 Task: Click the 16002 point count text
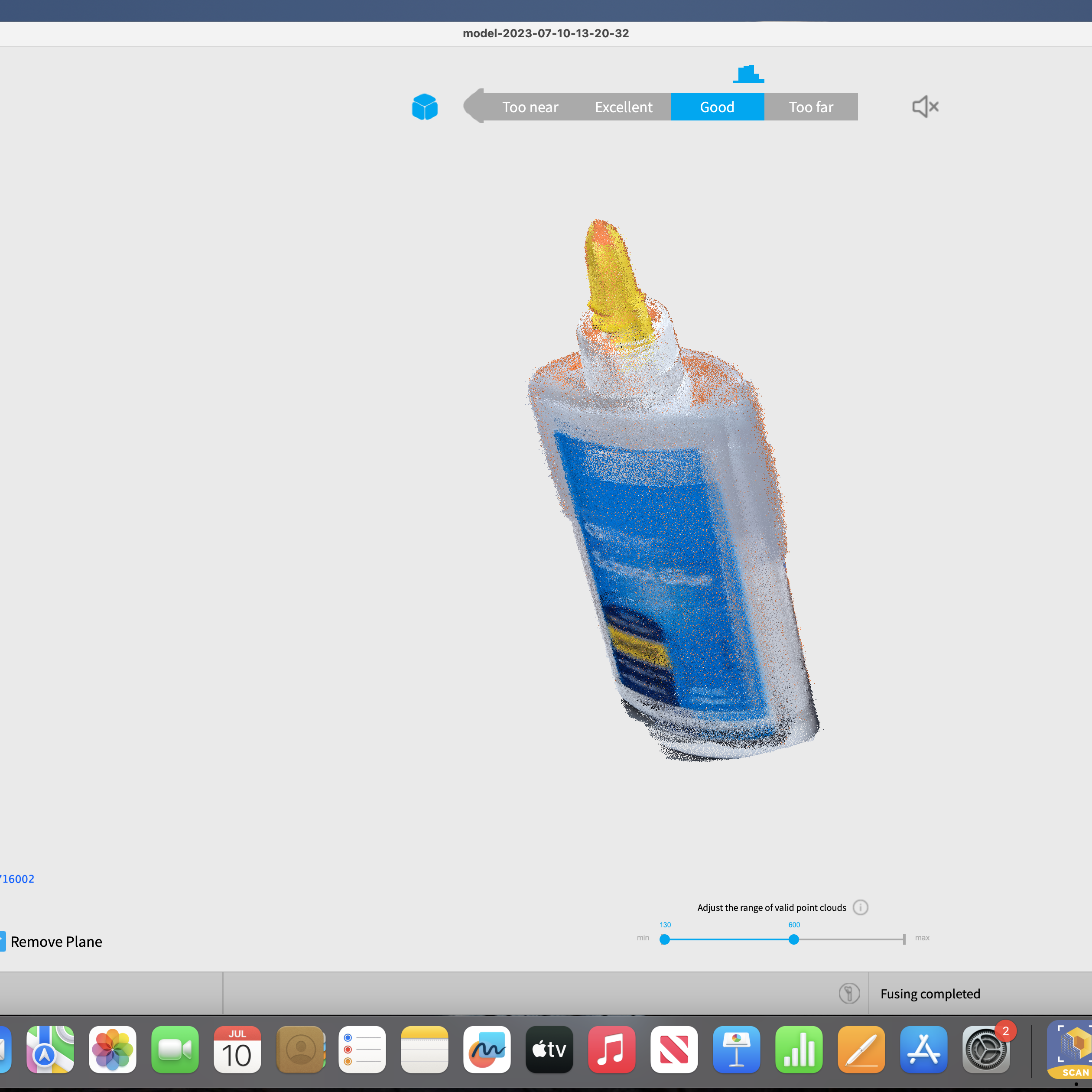(17, 879)
